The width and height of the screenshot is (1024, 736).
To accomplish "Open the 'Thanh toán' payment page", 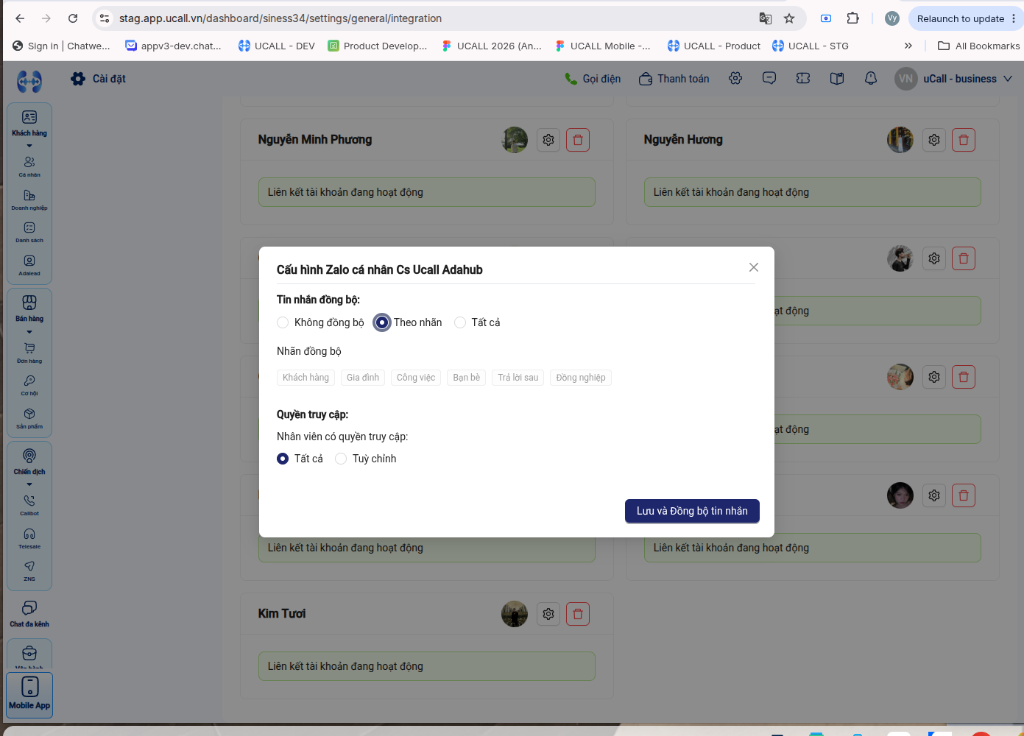I will tap(674, 79).
